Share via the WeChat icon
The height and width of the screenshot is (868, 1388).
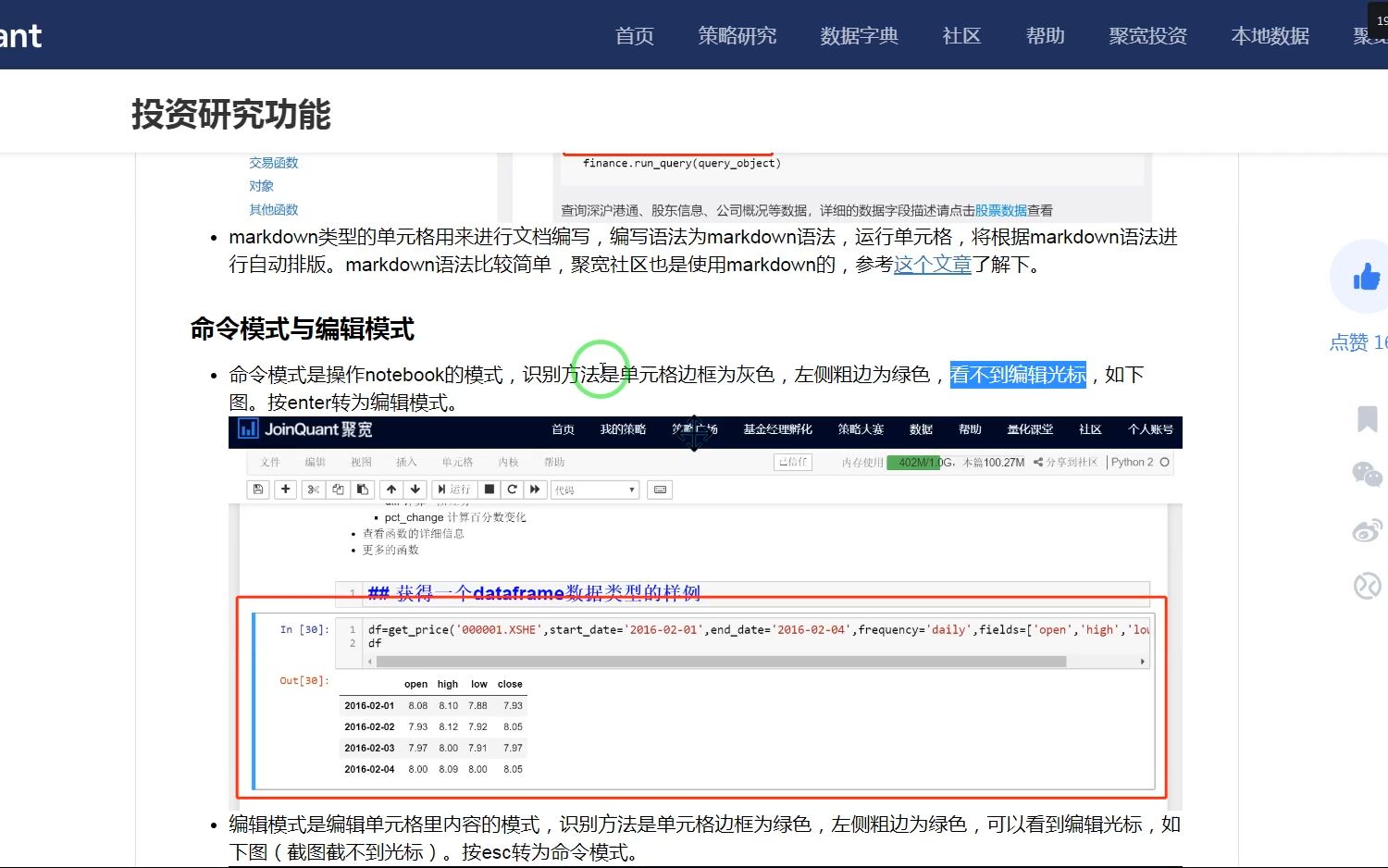click(1367, 475)
